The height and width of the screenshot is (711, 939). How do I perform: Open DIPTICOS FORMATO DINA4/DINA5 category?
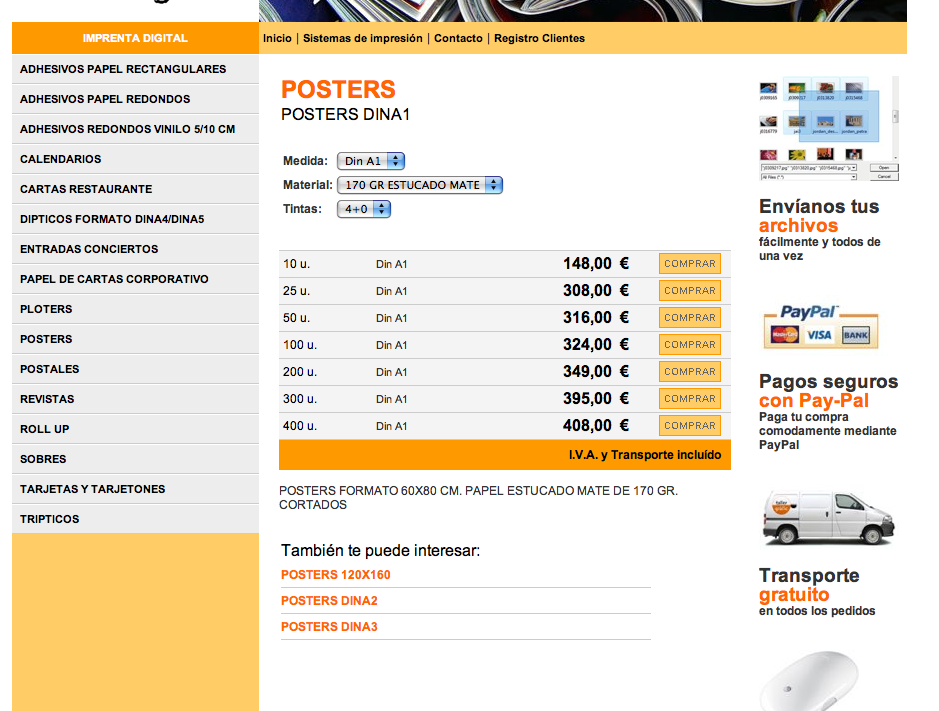pyautogui.click(x=135, y=219)
